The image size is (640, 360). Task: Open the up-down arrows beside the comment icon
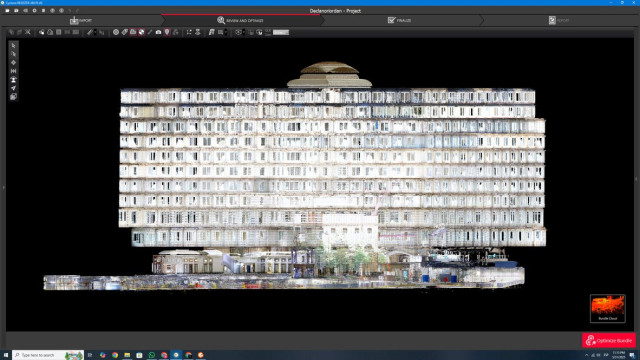pyautogui.click(x=226, y=32)
